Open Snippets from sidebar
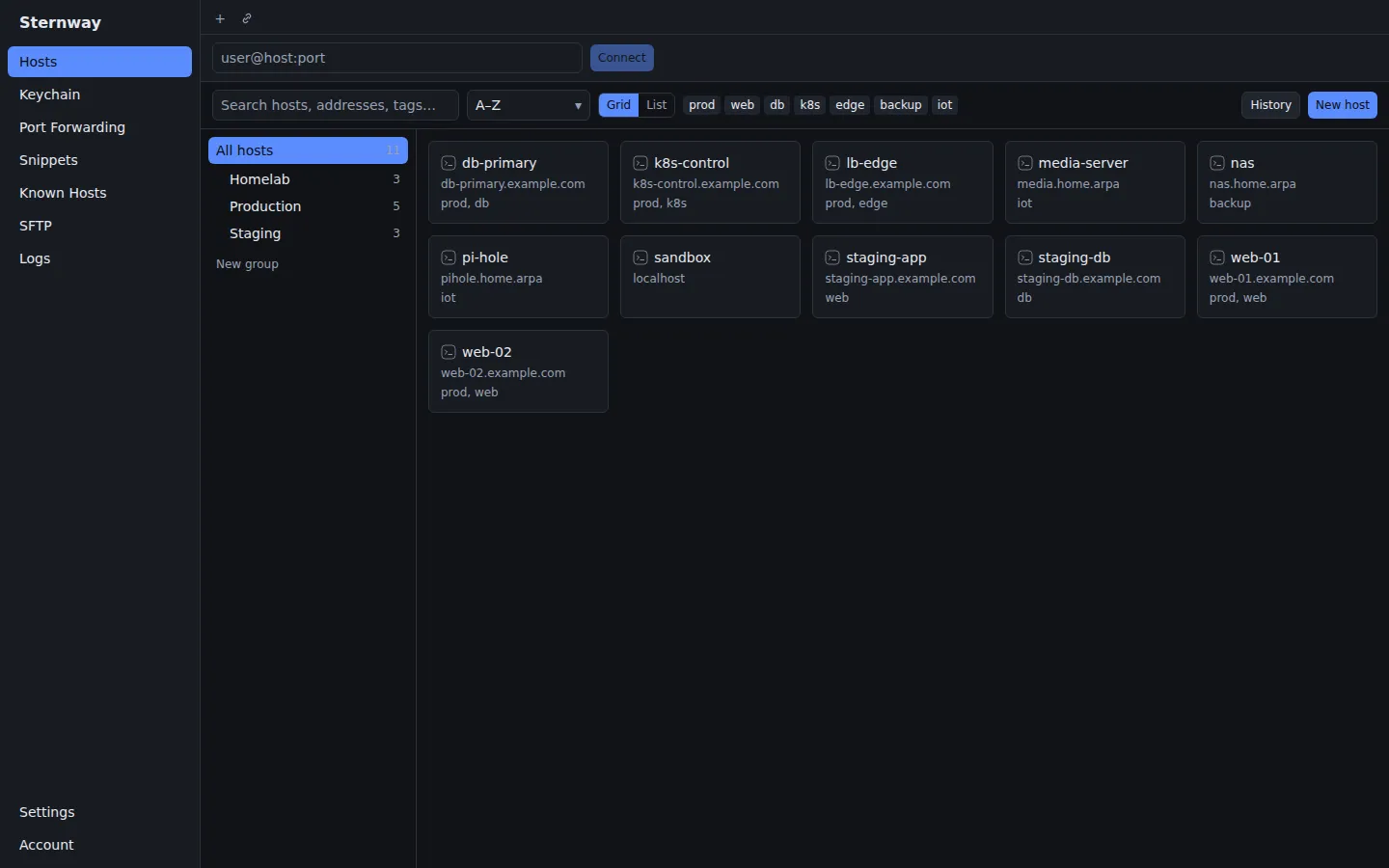1389x868 pixels. point(99,160)
